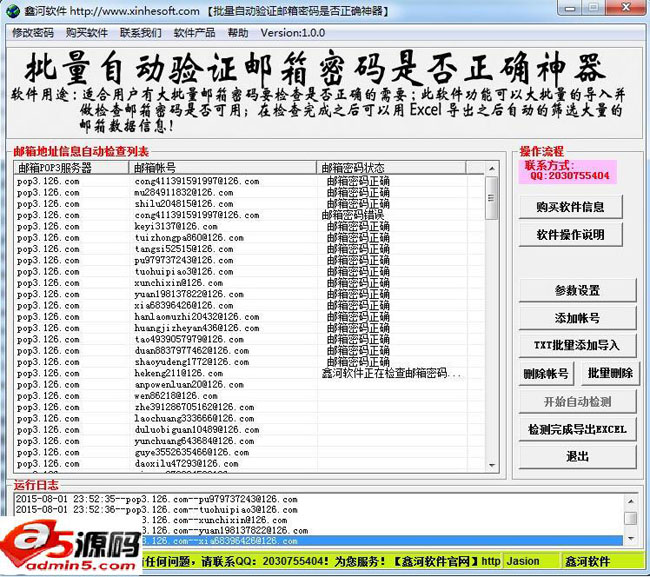Image resolution: width=650 pixels, height=577 pixels.
Task: Select account laochuang333666@126.com row
Action: (249, 418)
